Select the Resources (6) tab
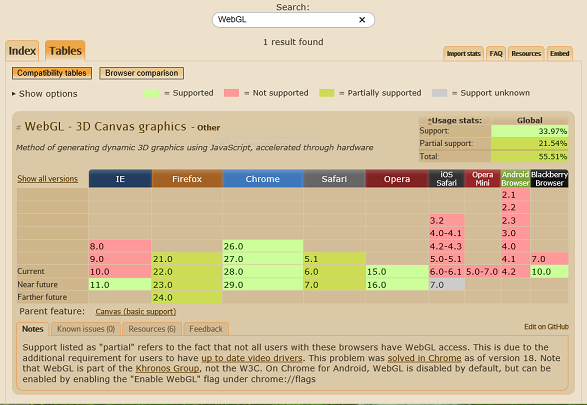 [152, 329]
